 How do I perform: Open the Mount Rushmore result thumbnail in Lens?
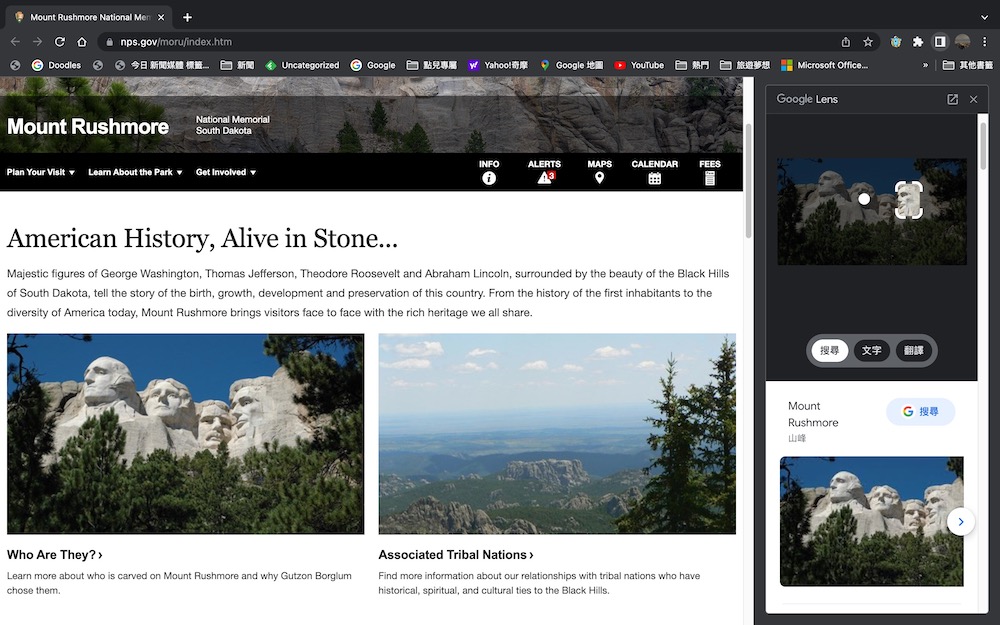click(x=871, y=521)
